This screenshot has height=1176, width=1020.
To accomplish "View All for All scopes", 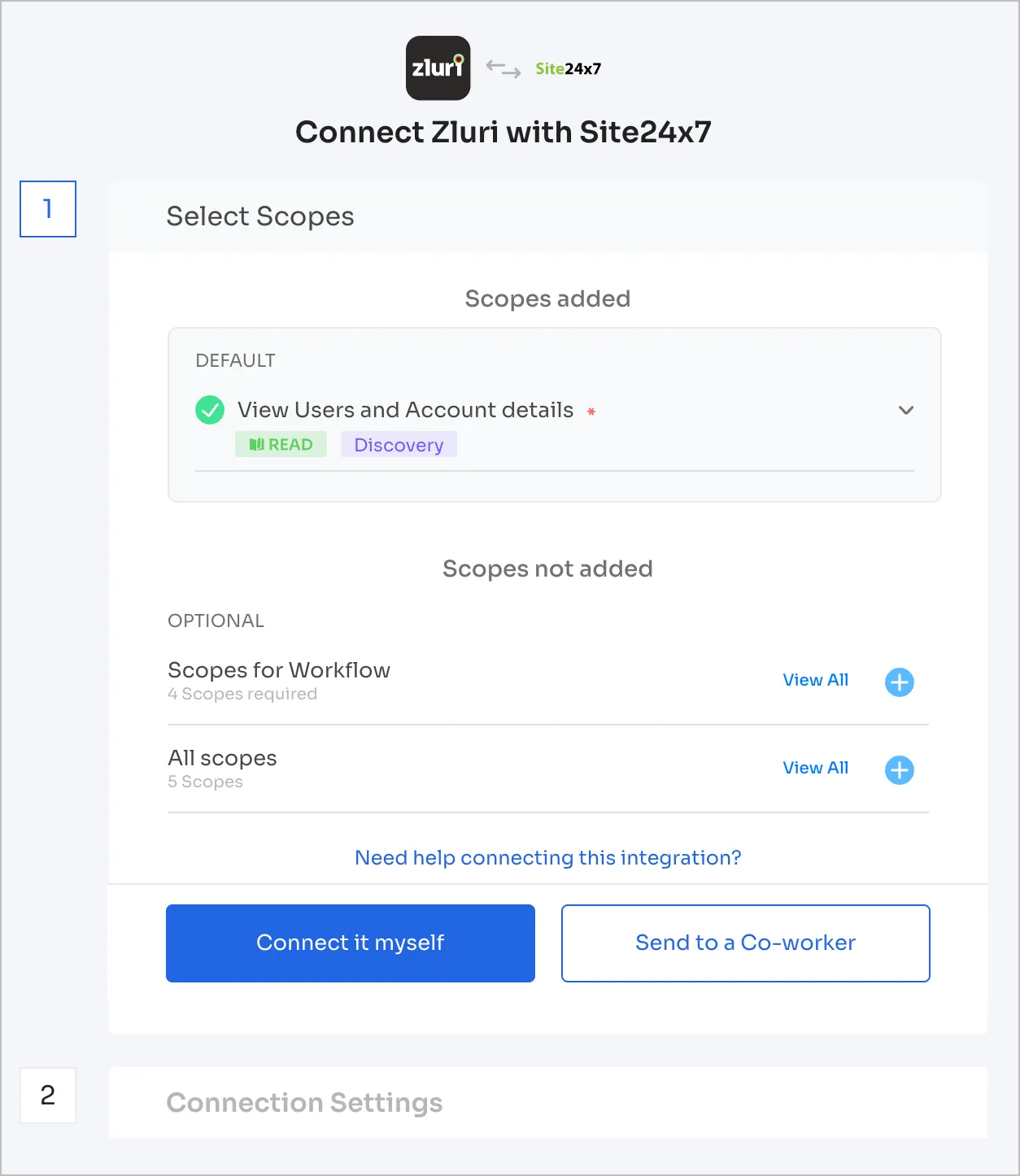I will [815, 768].
